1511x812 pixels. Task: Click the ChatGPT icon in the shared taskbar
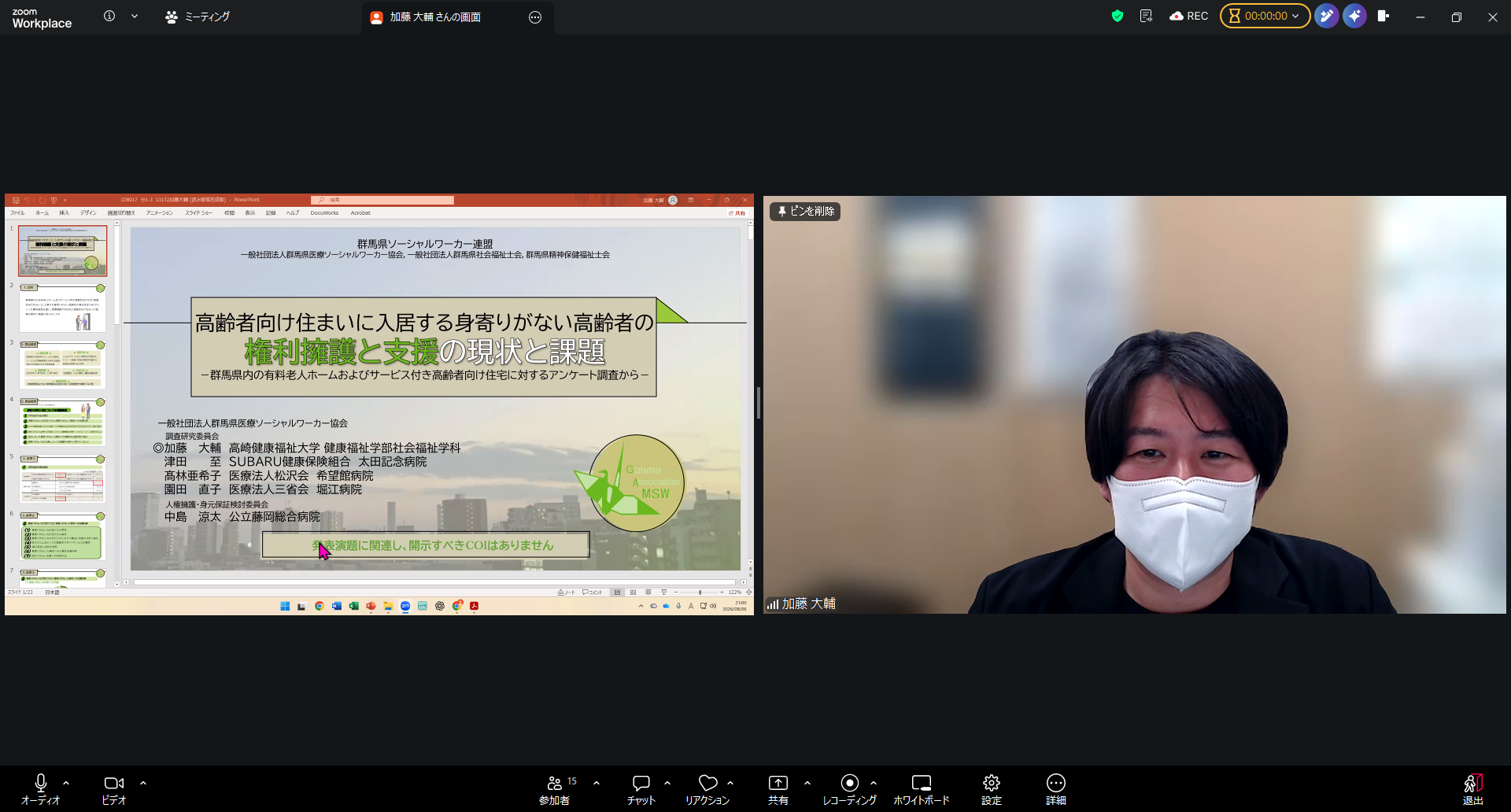click(x=440, y=606)
